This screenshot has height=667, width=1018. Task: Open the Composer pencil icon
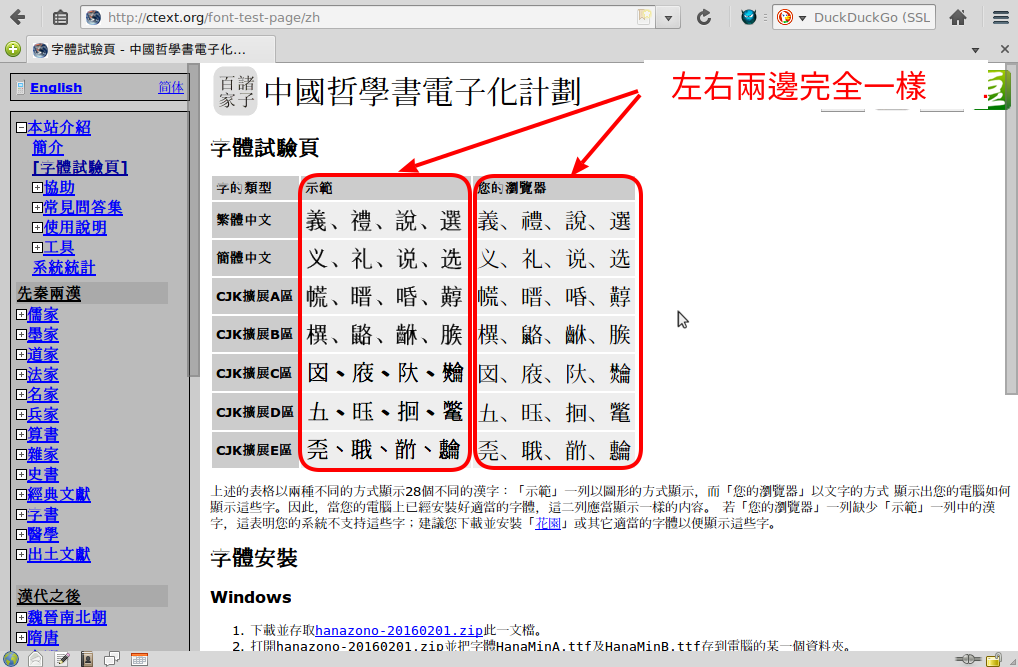62,659
